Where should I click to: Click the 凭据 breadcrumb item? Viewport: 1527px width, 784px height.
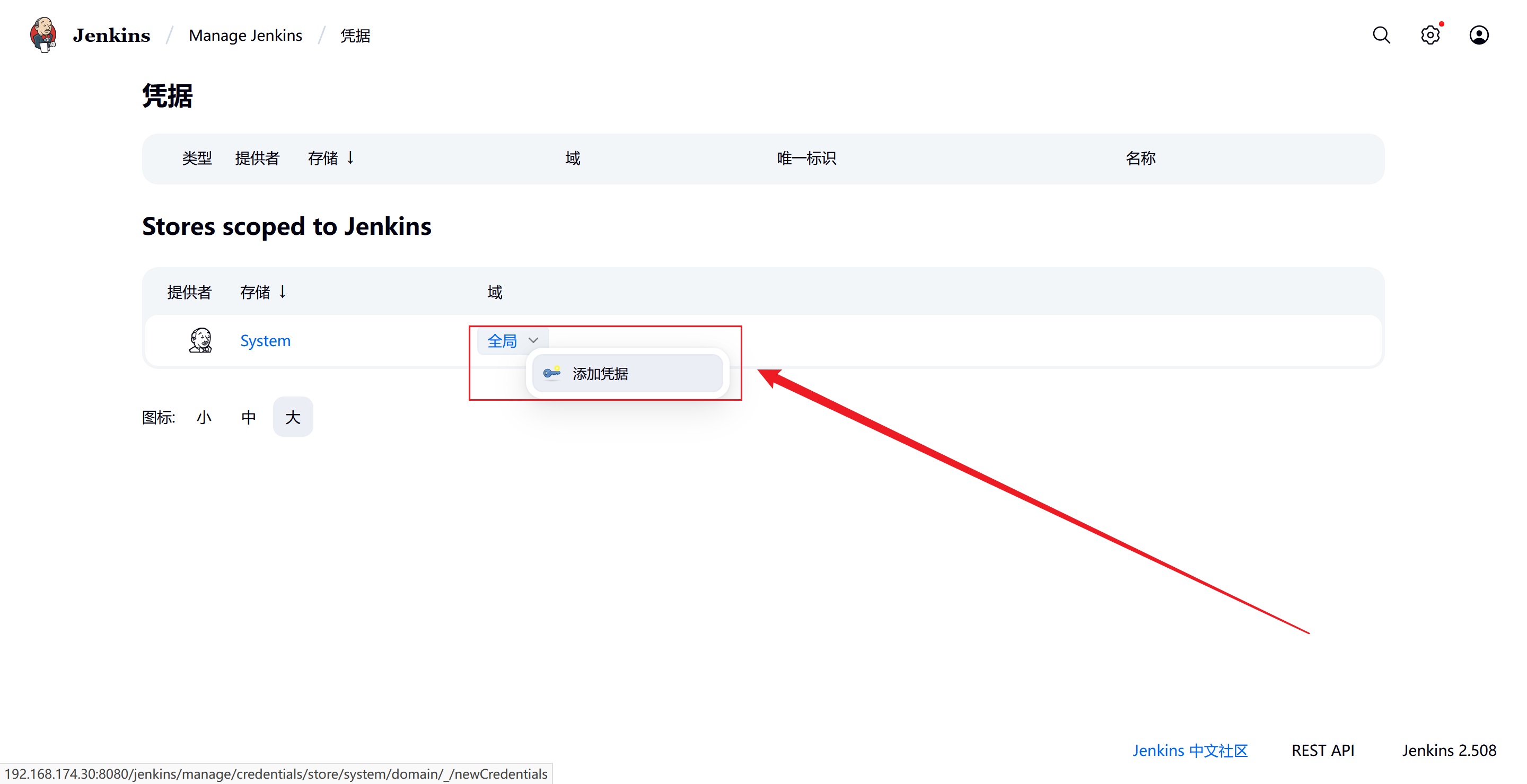[355, 36]
